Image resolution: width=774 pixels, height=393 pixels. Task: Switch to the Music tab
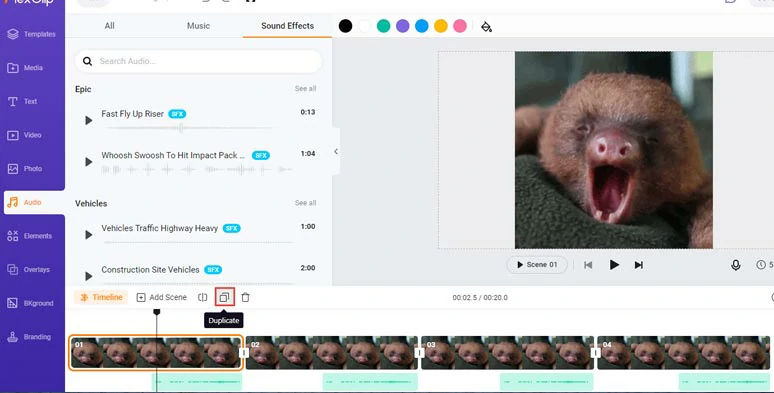(198, 26)
